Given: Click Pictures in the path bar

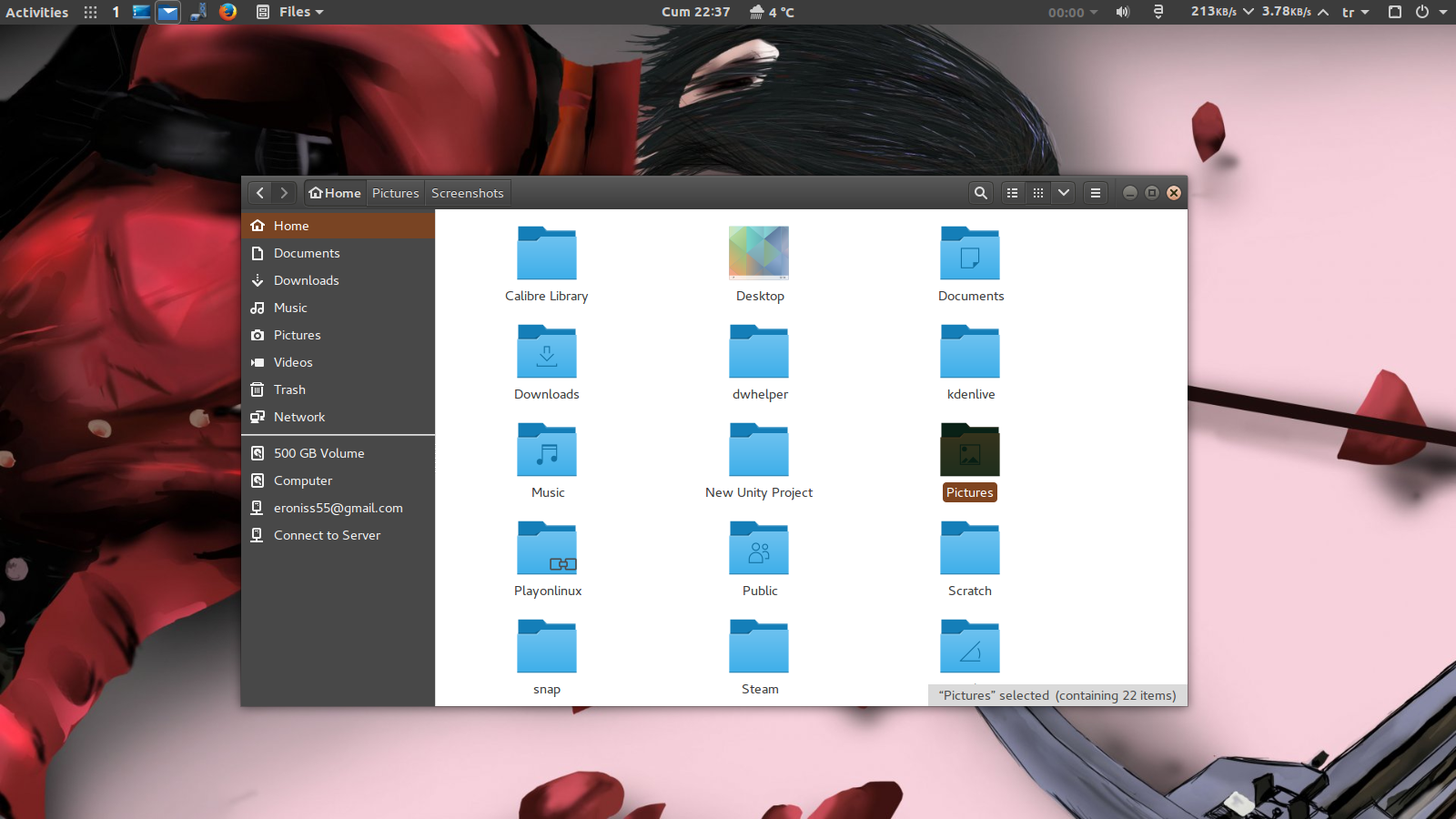Looking at the screenshot, I should [x=395, y=193].
